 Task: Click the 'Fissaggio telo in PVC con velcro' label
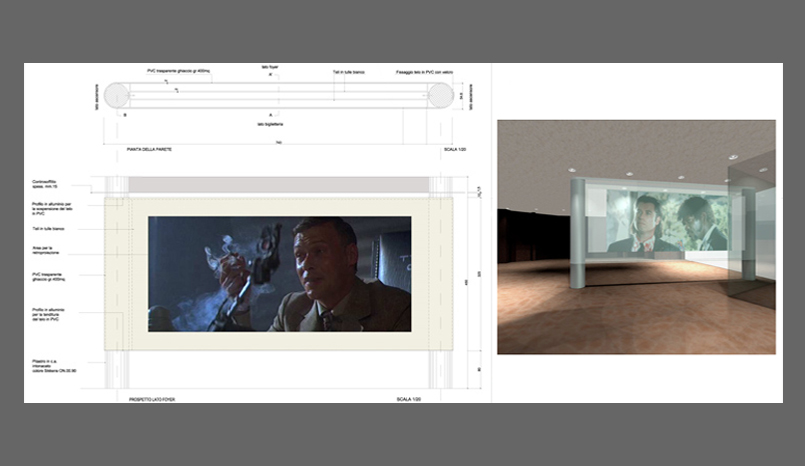424,72
